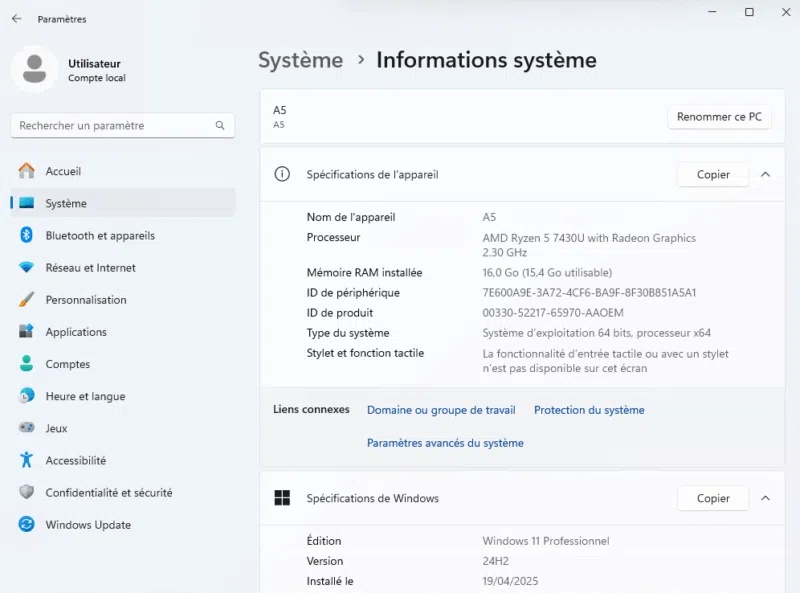
Task: Click the Protection du système link
Action: 589,410
